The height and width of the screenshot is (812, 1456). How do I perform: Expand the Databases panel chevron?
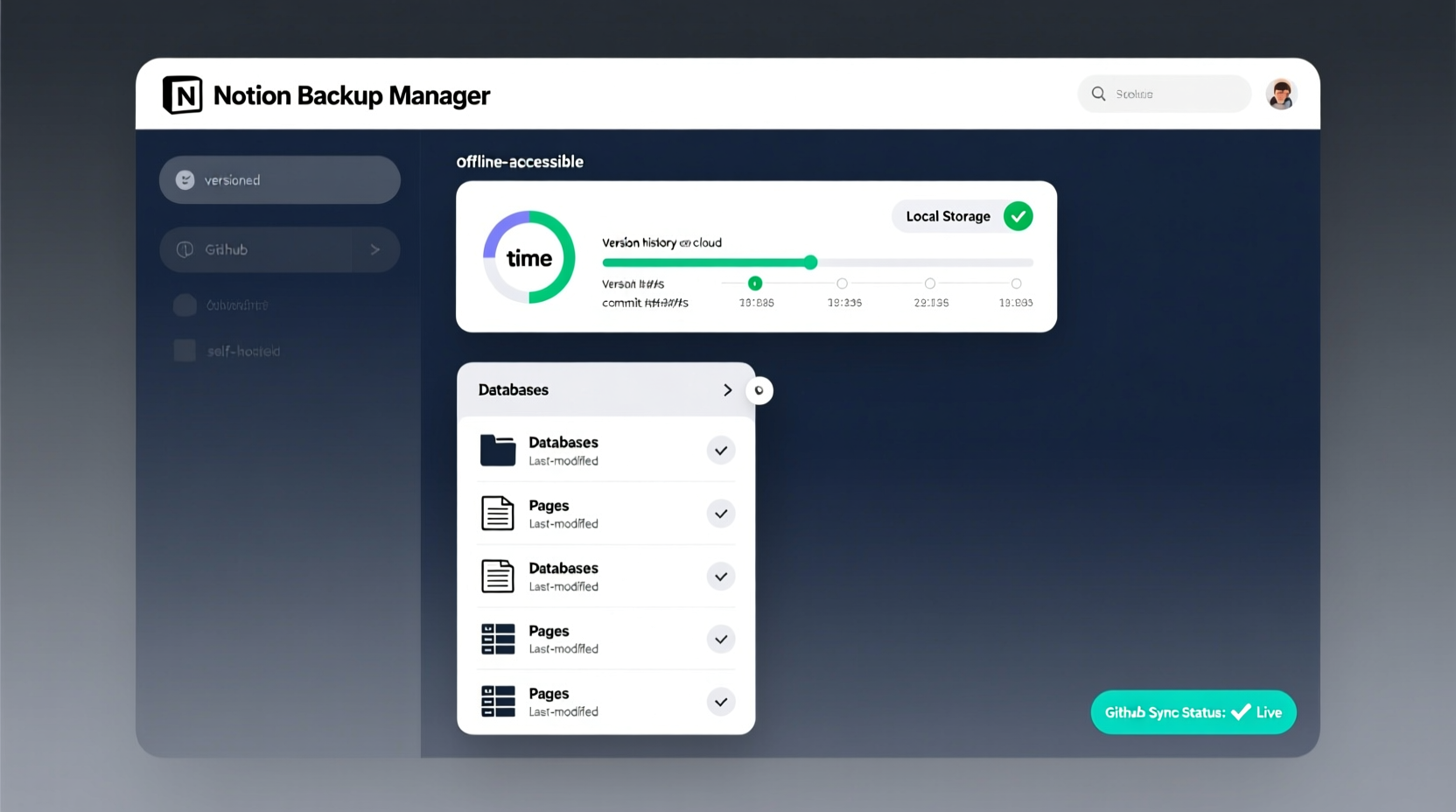(x=727, y=389)
